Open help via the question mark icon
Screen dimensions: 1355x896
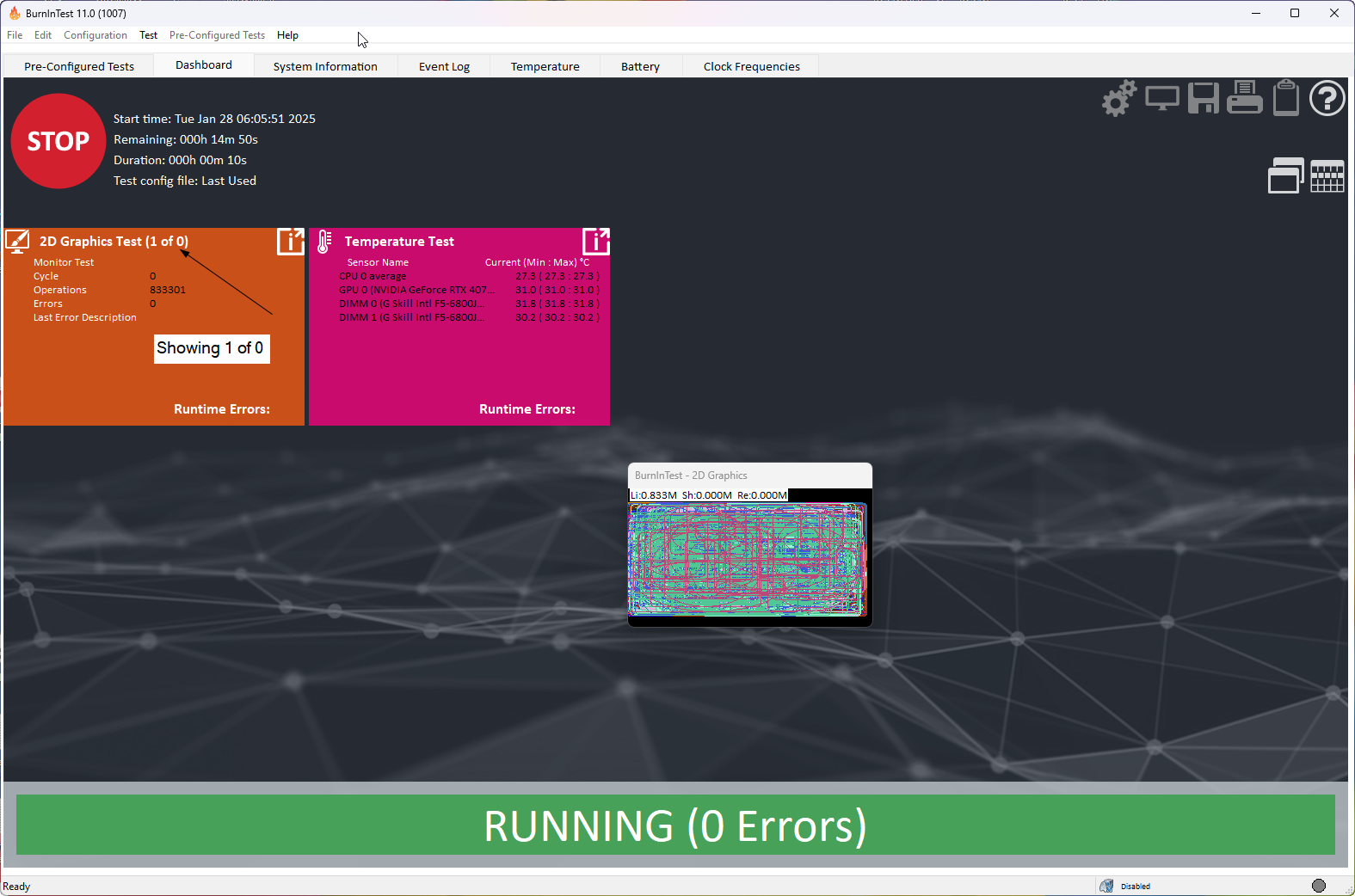1327,98
